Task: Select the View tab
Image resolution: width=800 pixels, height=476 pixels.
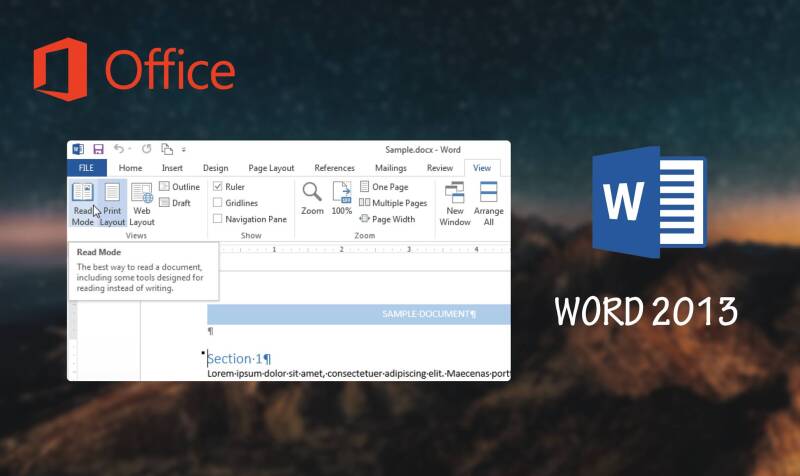Action: coord(482,168)
